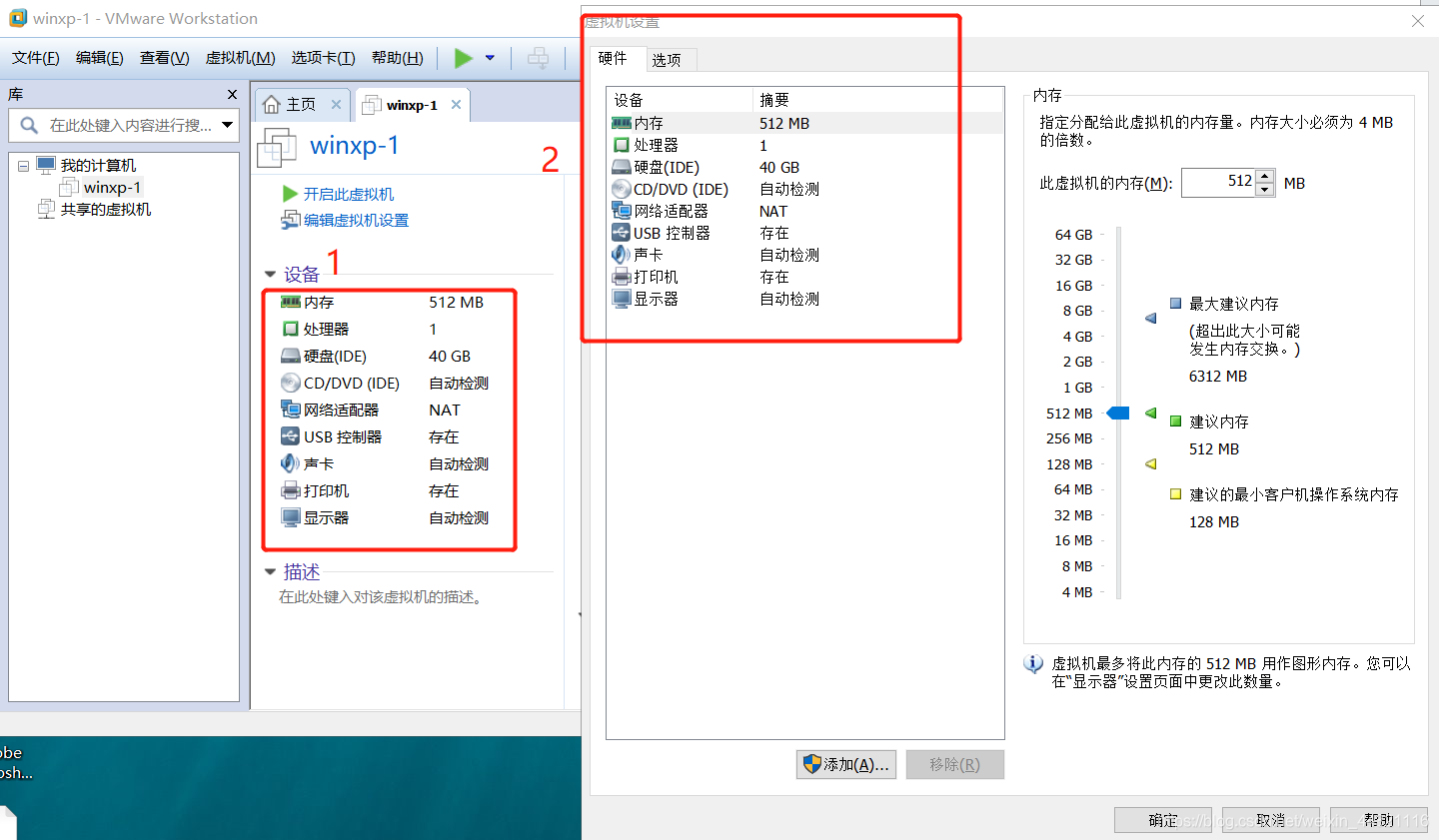Image resolution: width=1439 pixels, height=840 pixels.
Task: Open the 查看(V) menu
Action: coord(165,58)
